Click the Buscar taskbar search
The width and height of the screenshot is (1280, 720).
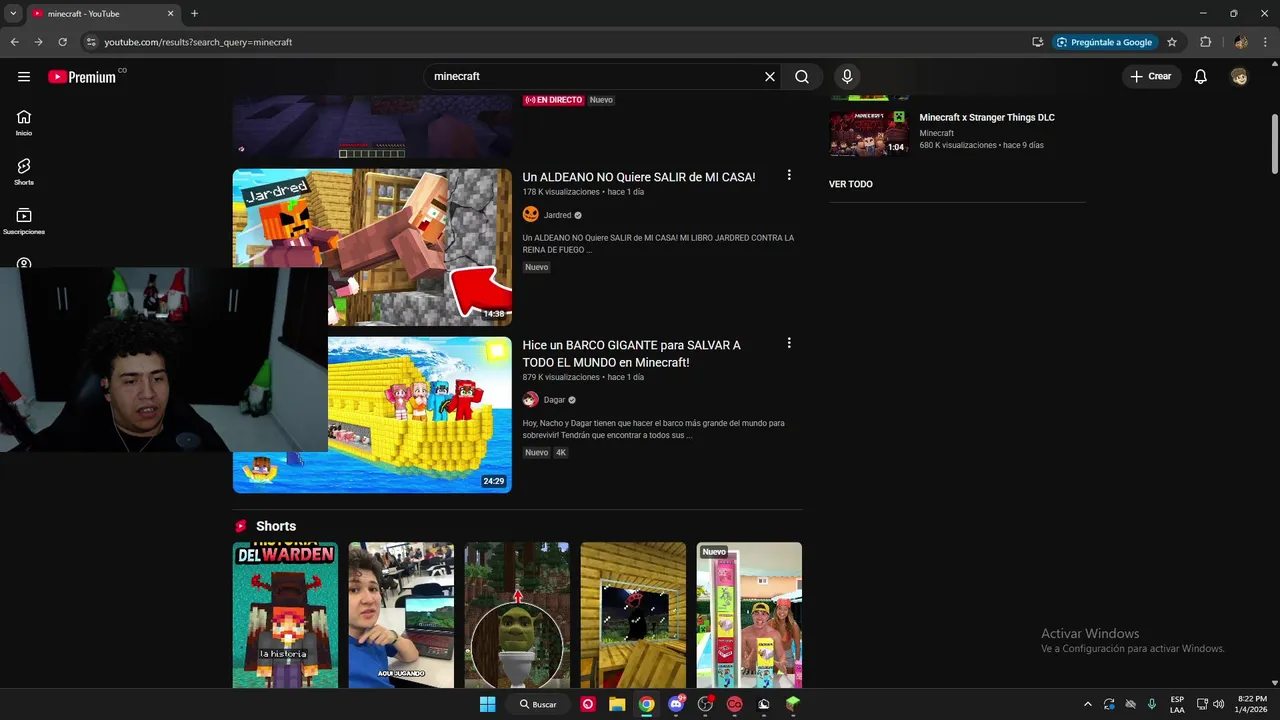[x=538, y=704]
